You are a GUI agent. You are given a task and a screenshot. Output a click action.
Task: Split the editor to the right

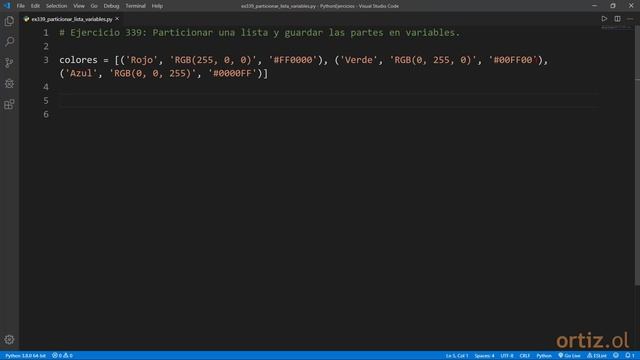click(x=617, y=19)
